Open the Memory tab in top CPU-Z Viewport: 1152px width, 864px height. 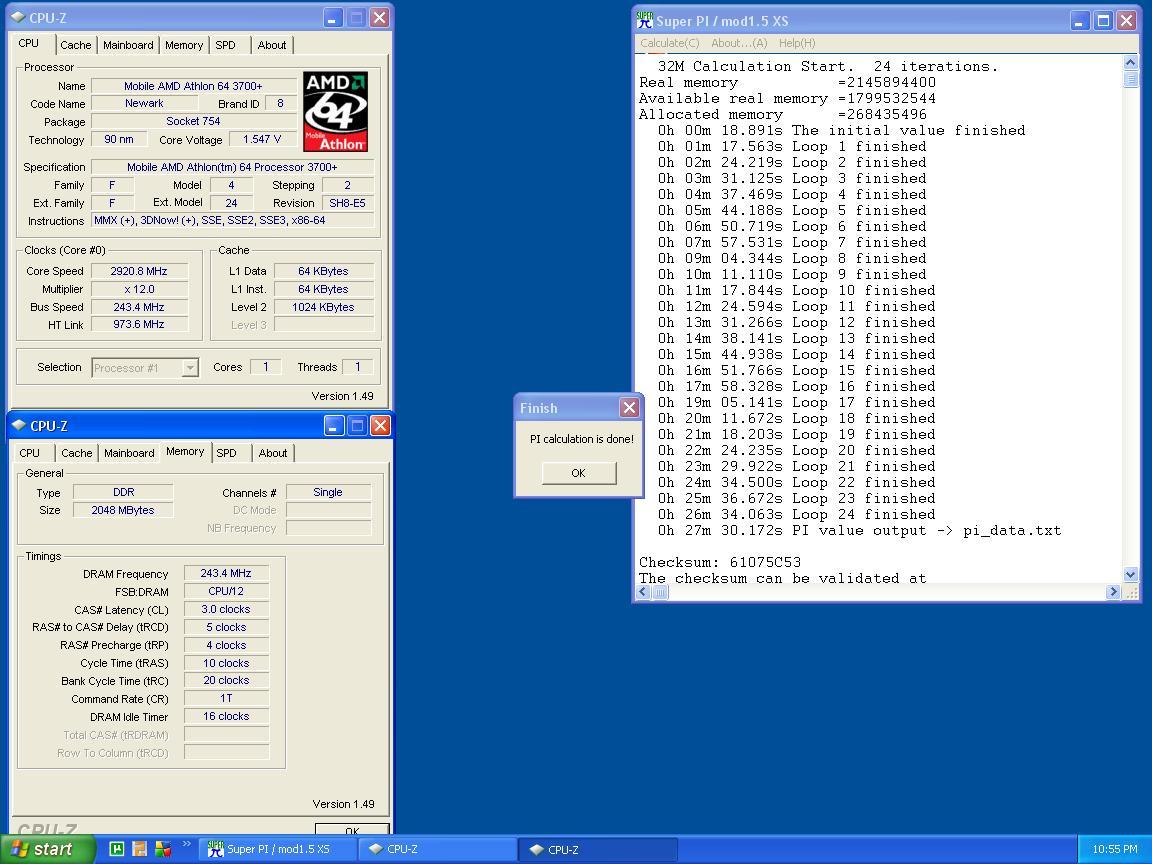(184, 45)
